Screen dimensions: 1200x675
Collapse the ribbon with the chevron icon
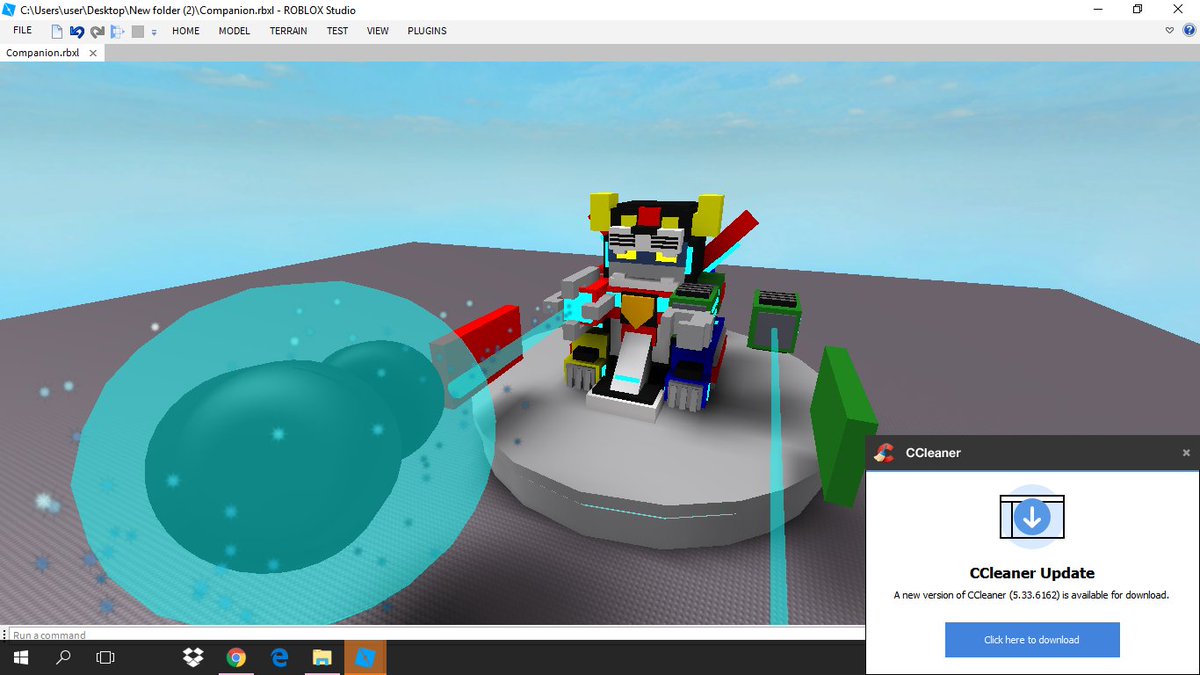(x=1170, y=31)
